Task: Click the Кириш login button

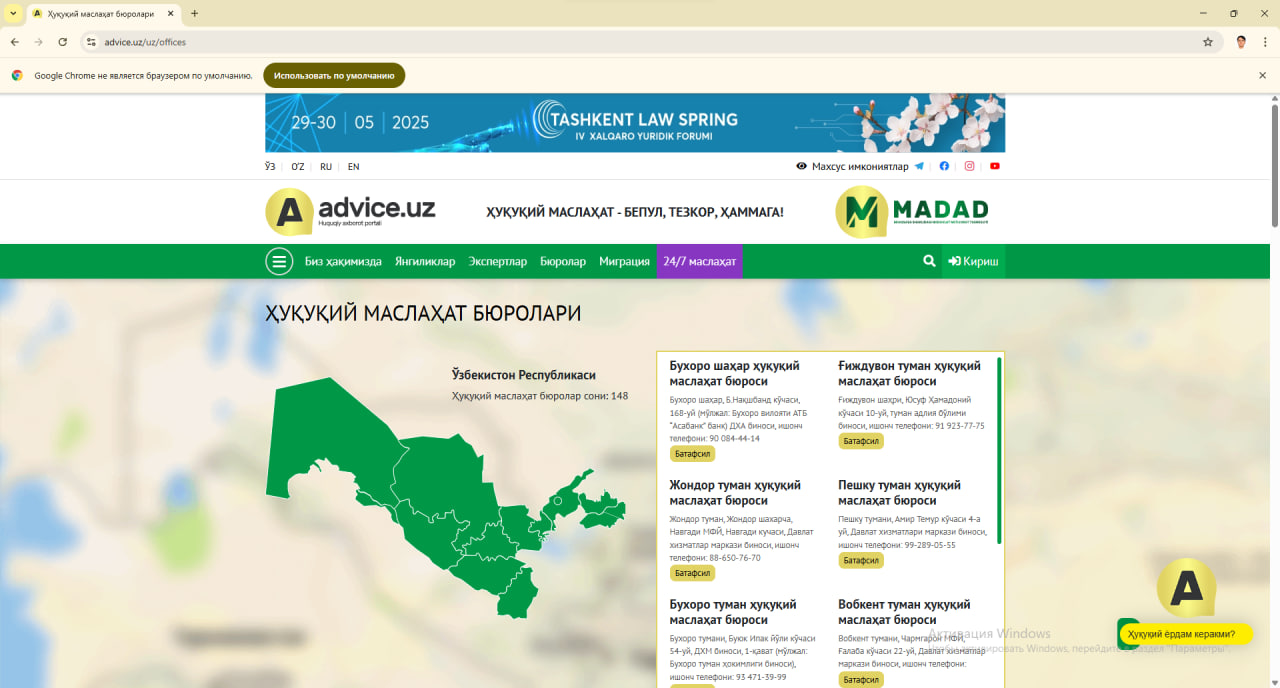Action: click(973, 261)
